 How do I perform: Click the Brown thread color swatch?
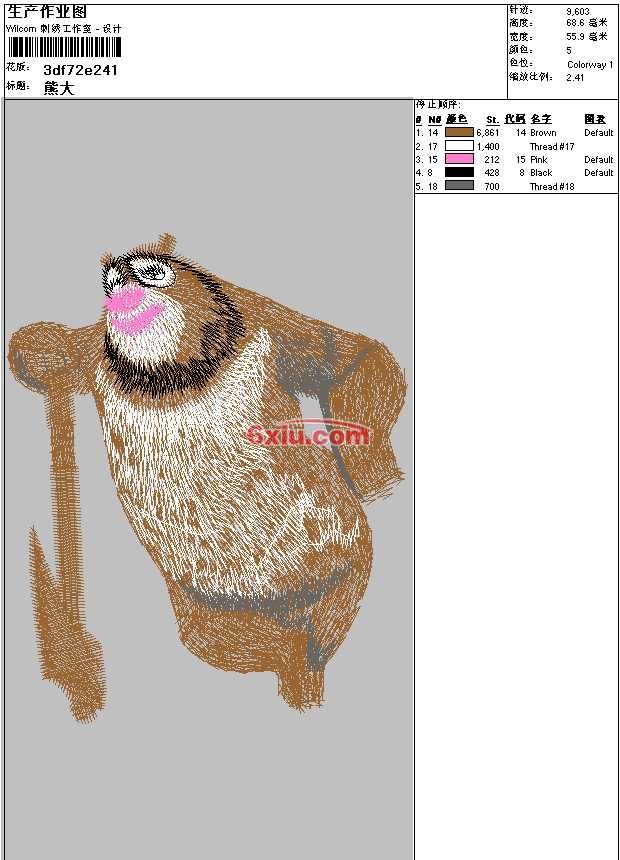[x=459, y=132]
